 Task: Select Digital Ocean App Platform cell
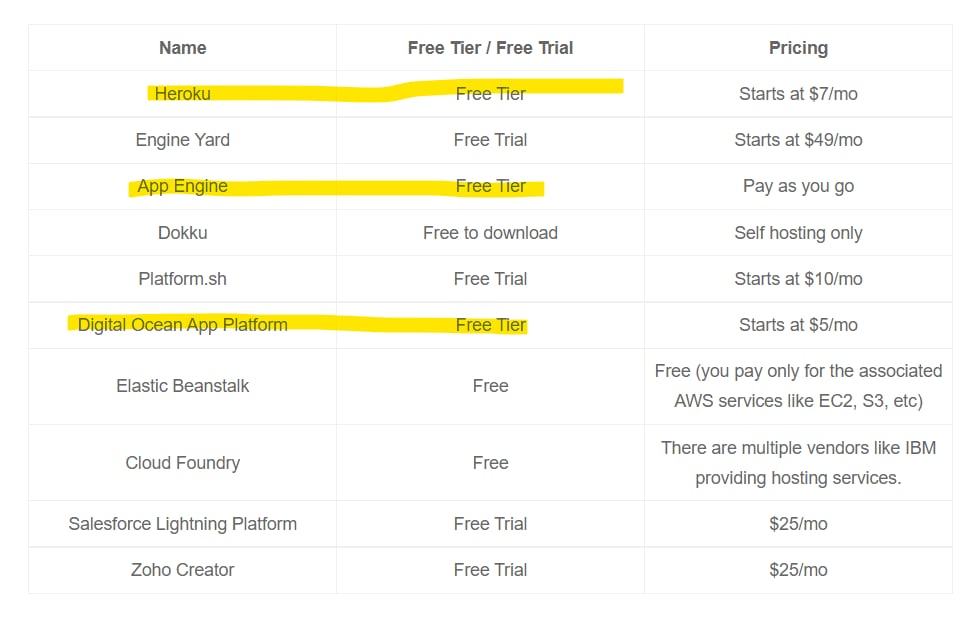click(x=183, y=325)
